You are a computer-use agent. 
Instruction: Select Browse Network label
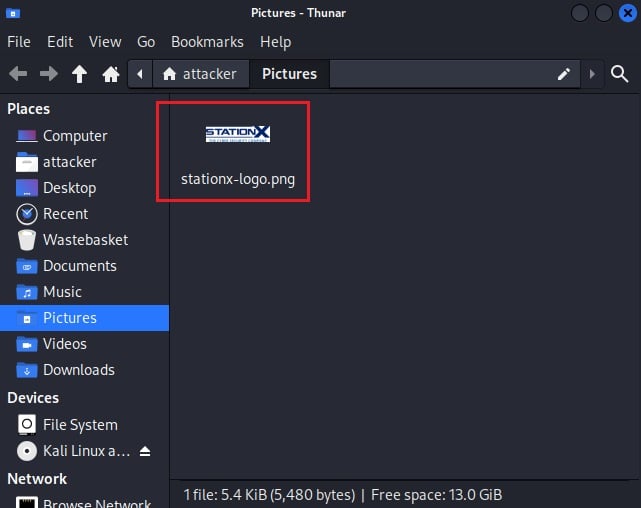coord(97,503)
